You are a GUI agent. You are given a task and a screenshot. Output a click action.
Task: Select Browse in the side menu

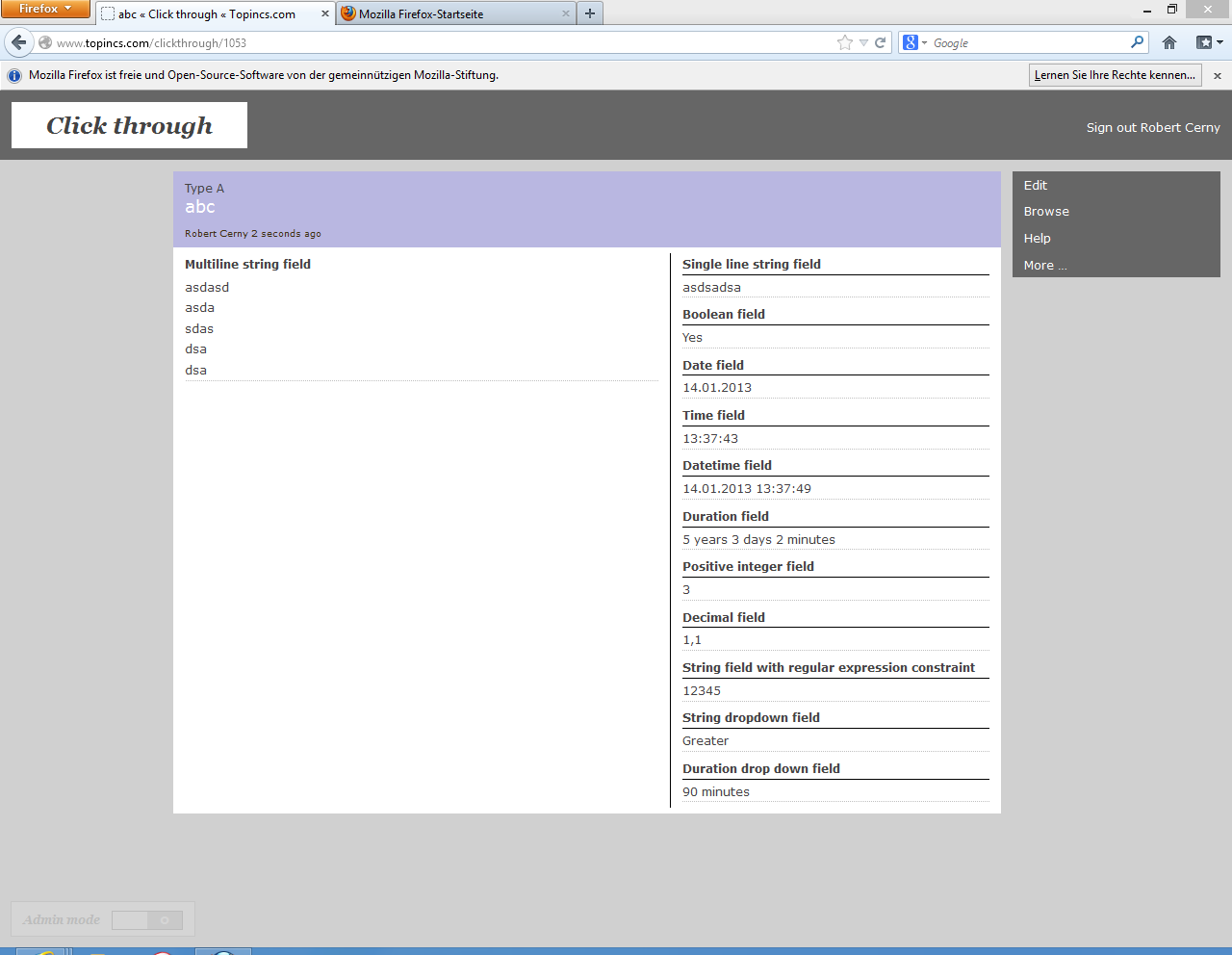tap(1046, 212)
